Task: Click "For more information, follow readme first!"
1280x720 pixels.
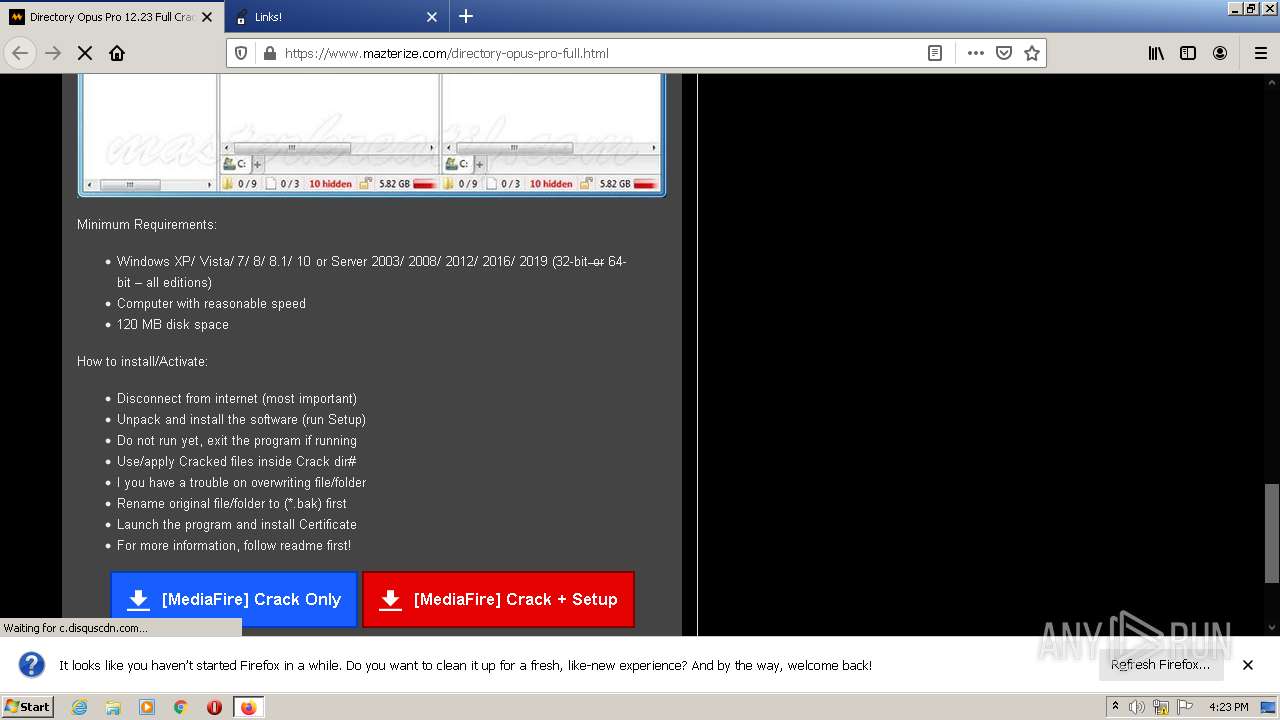Action: [x=234, y=545]
